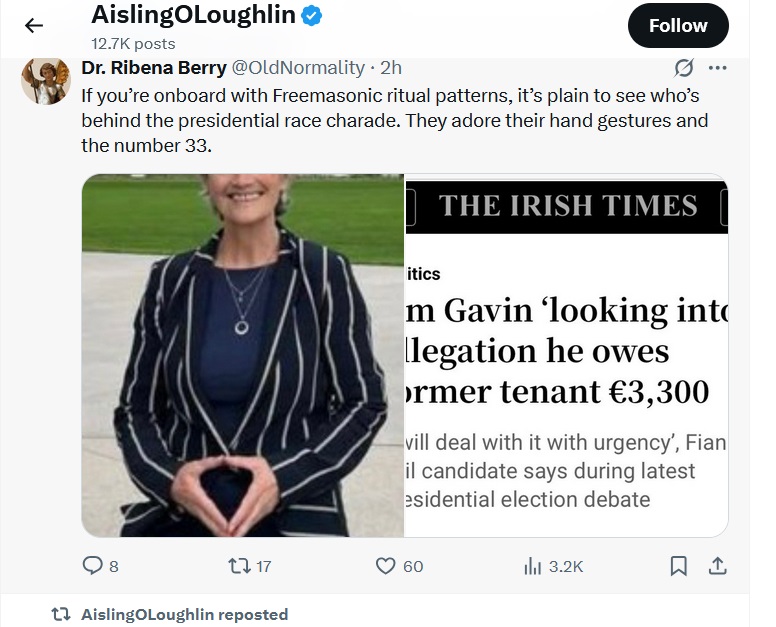Click the Grok icon on the post

pos(684,68)
